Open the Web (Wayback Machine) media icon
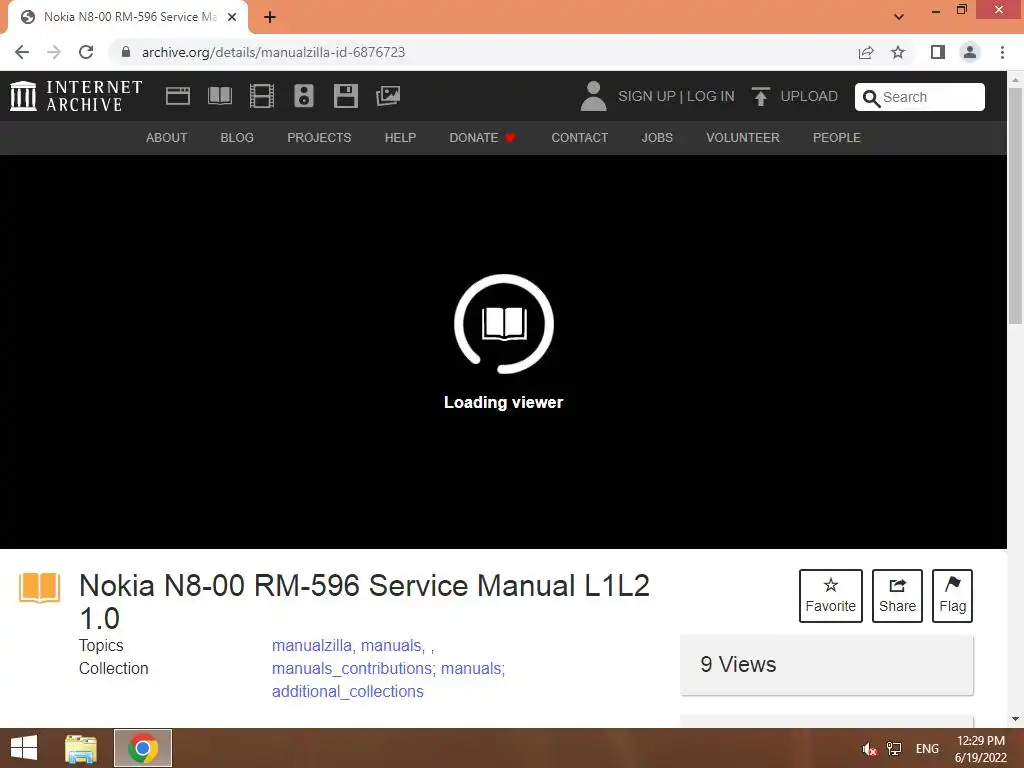 coord(178,96)
